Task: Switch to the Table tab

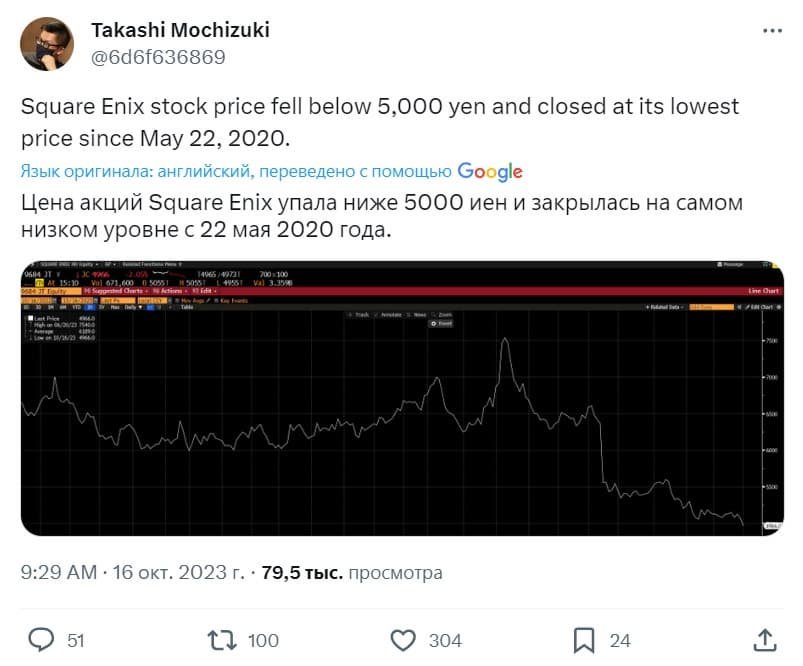Action: (x=187, y=307)
